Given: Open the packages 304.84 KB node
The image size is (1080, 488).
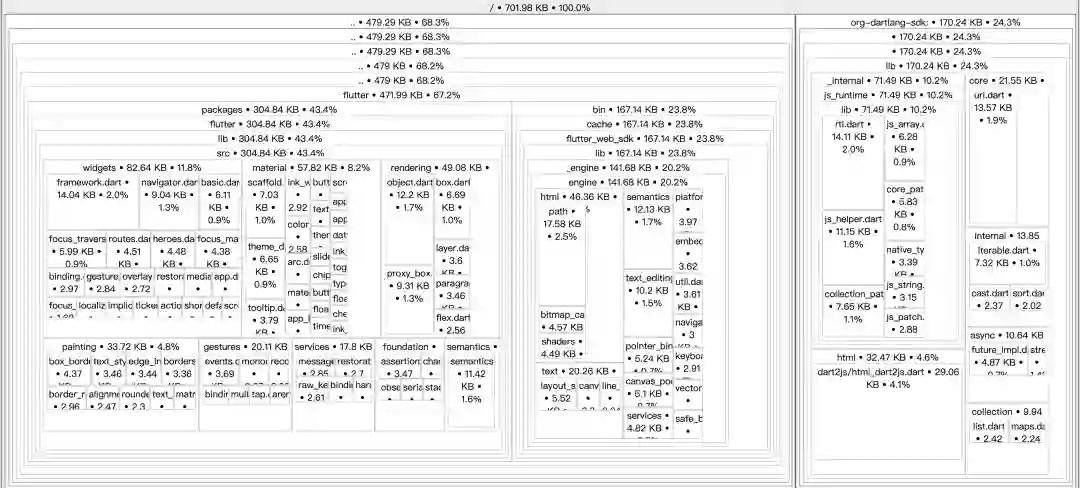Looking at the screenshot, I should pyautogui.click(x=269, y=109).
